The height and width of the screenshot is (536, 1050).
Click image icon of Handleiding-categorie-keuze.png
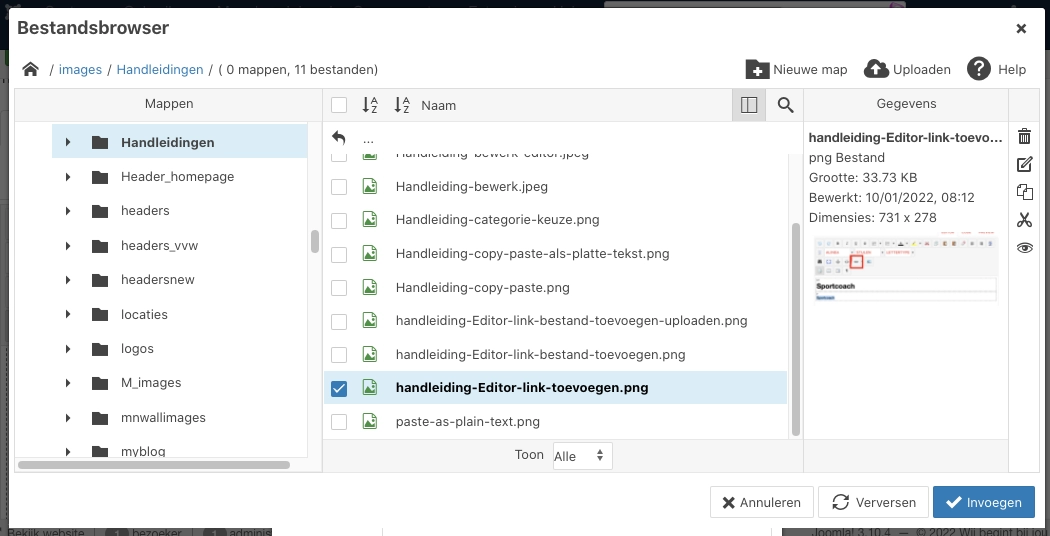[x=370, y=219]
